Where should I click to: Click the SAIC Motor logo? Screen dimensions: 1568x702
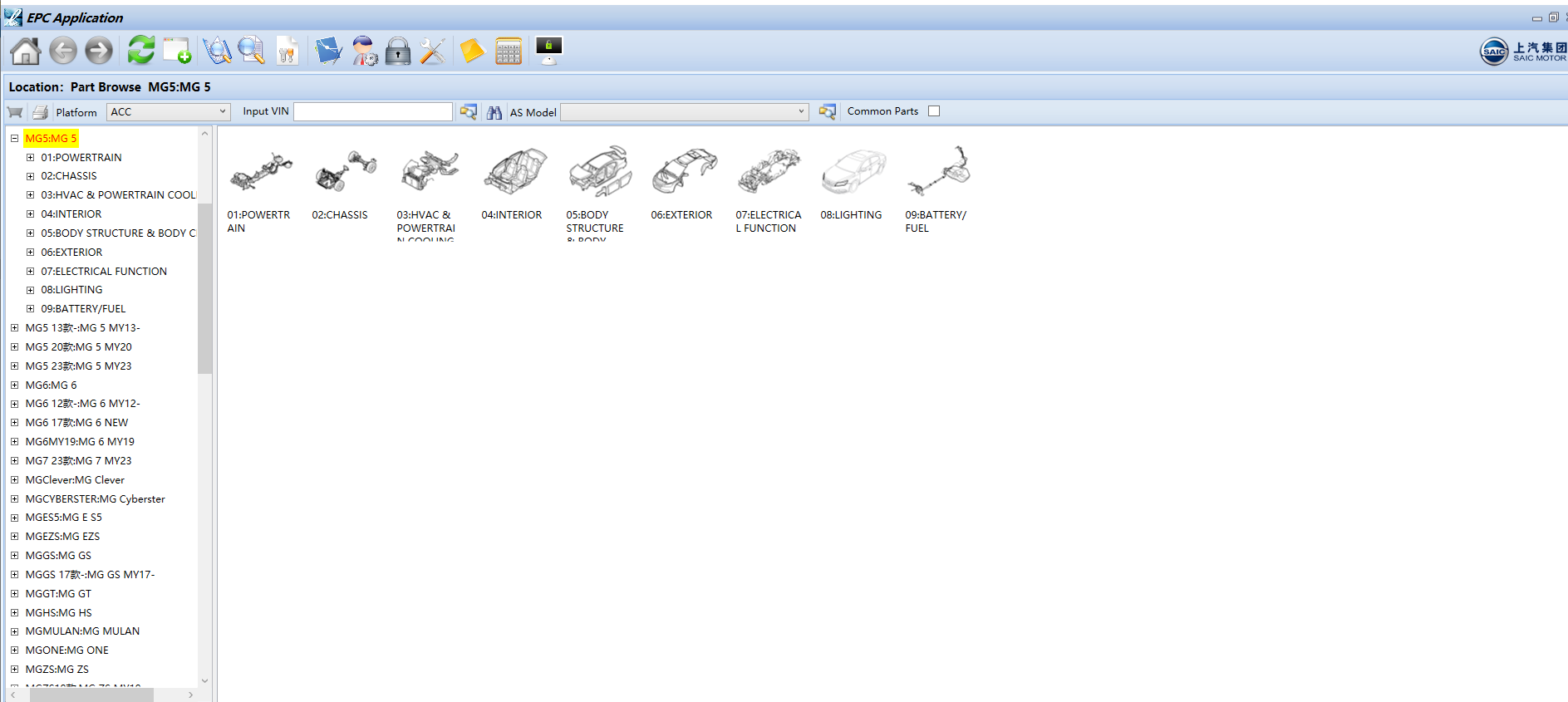1523,52
